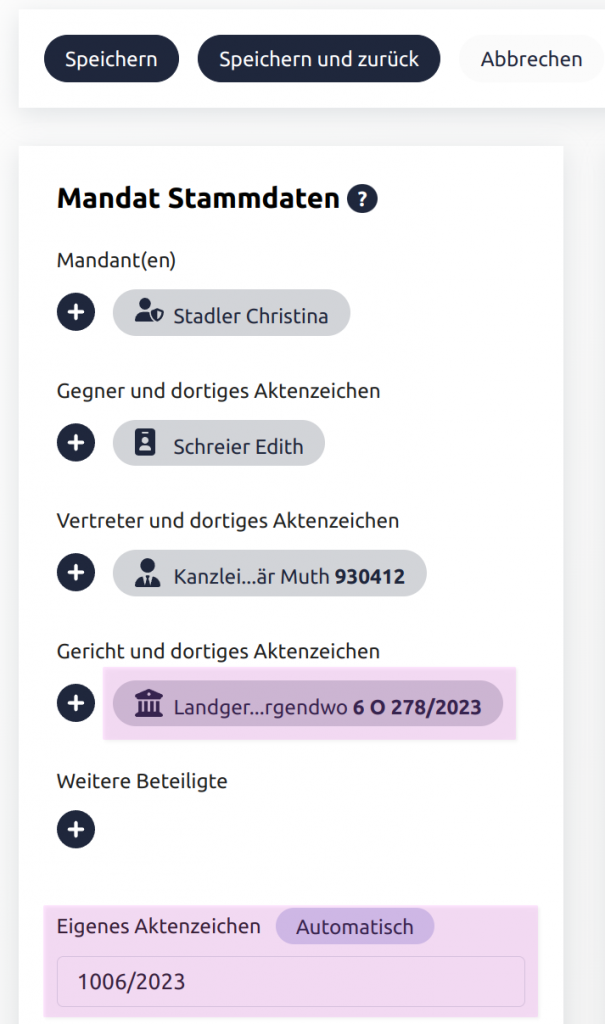Add Weitere Beteiligte with plus icon
This screenshot has height=1024, width=605.
[76, 829]
